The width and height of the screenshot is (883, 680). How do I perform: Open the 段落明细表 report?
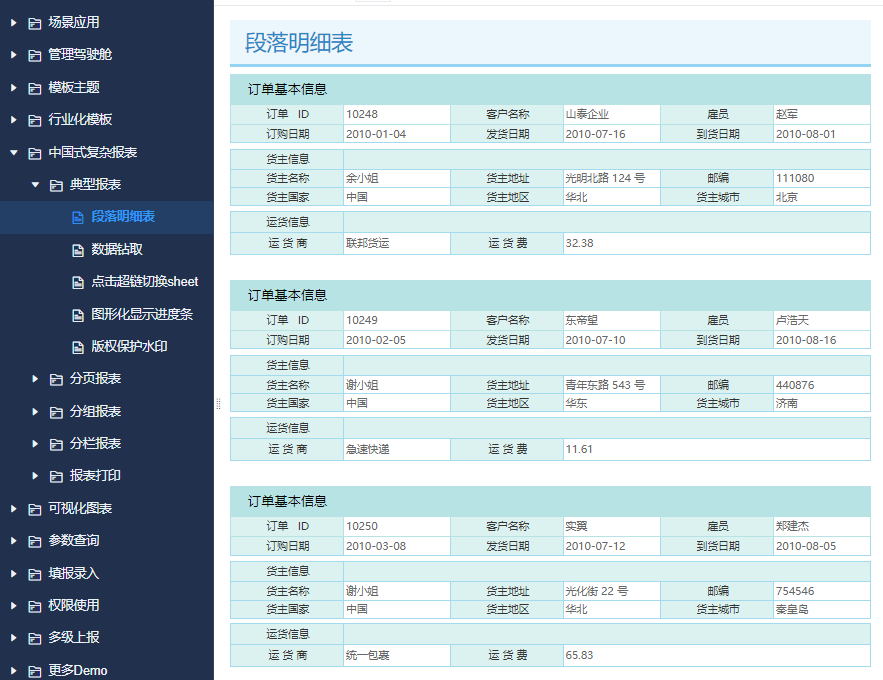pyautogui.click(x=123, y=217)
